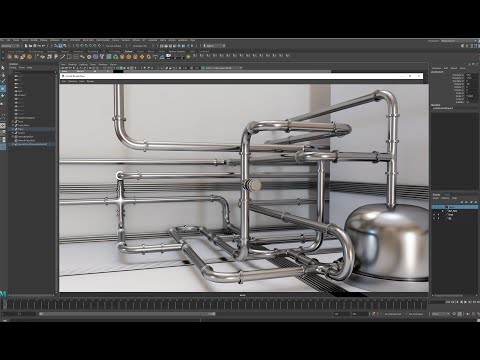
Task: Open the No Anim Layer dropdown
Action: coord(416,314)
